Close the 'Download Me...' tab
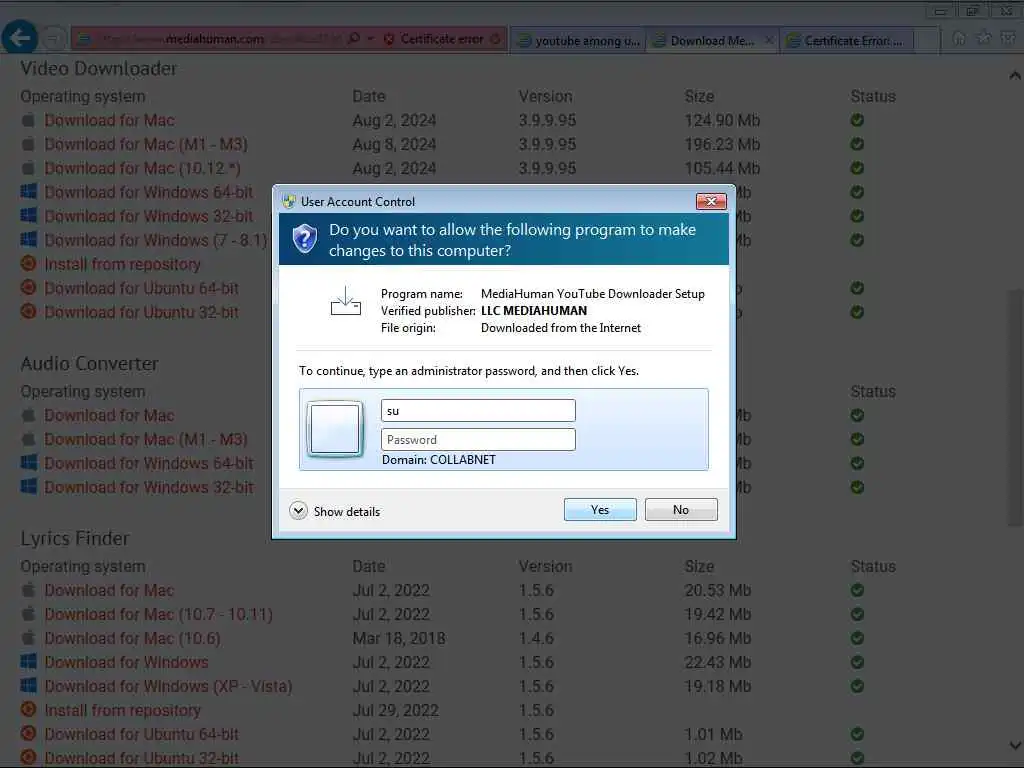The width and height of the screenshot is (1024, 768). click(x=769, y=40)
